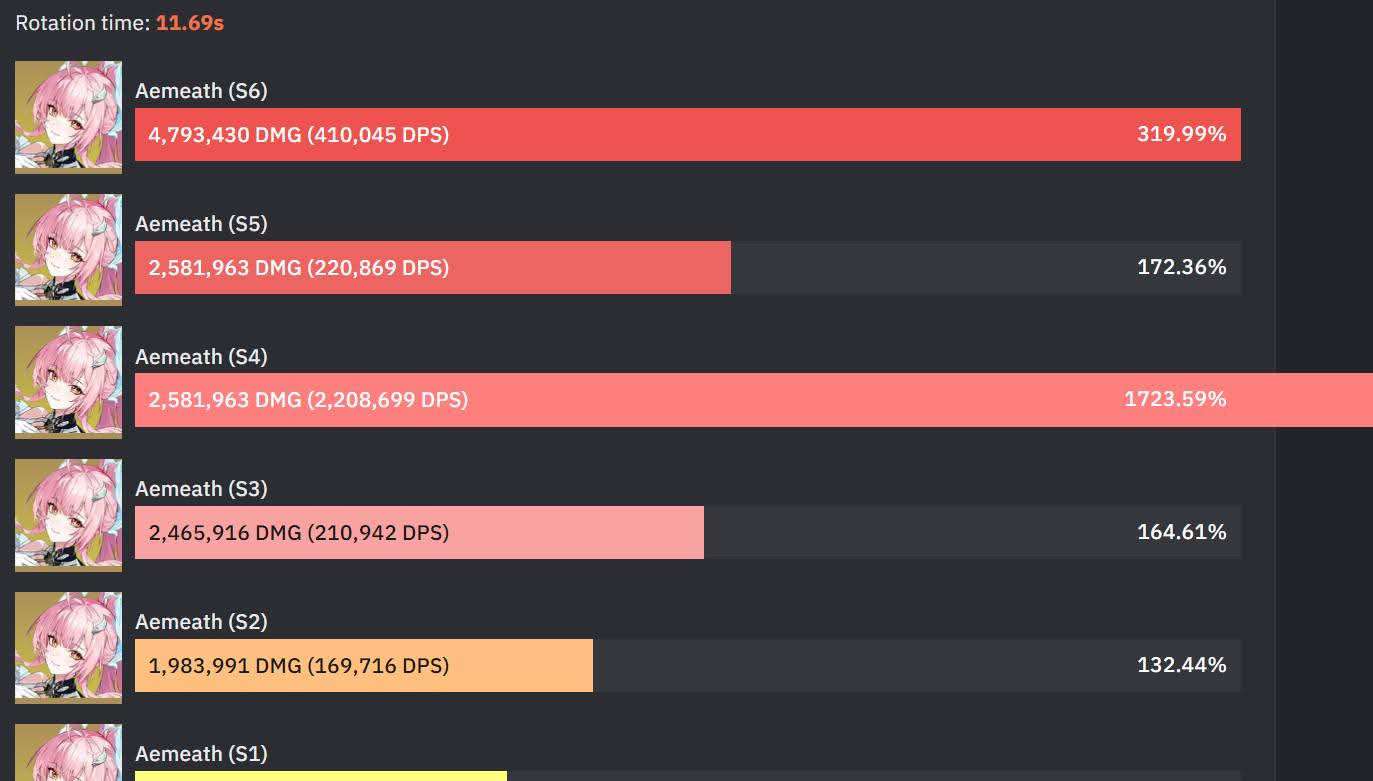Click the Aemeath (S6) name label

(201, 91)
